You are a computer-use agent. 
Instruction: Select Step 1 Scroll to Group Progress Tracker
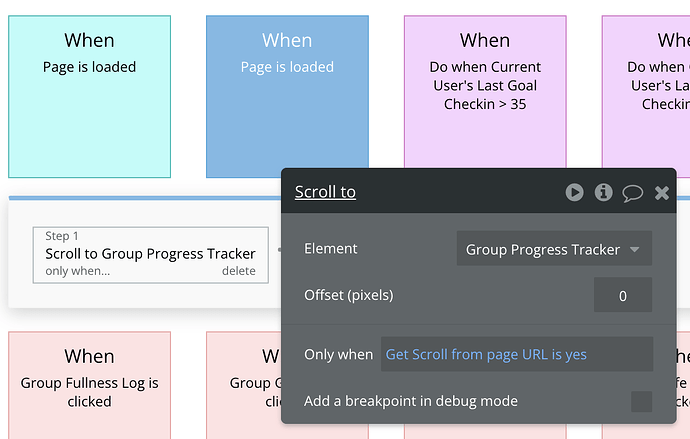[150, 255]
